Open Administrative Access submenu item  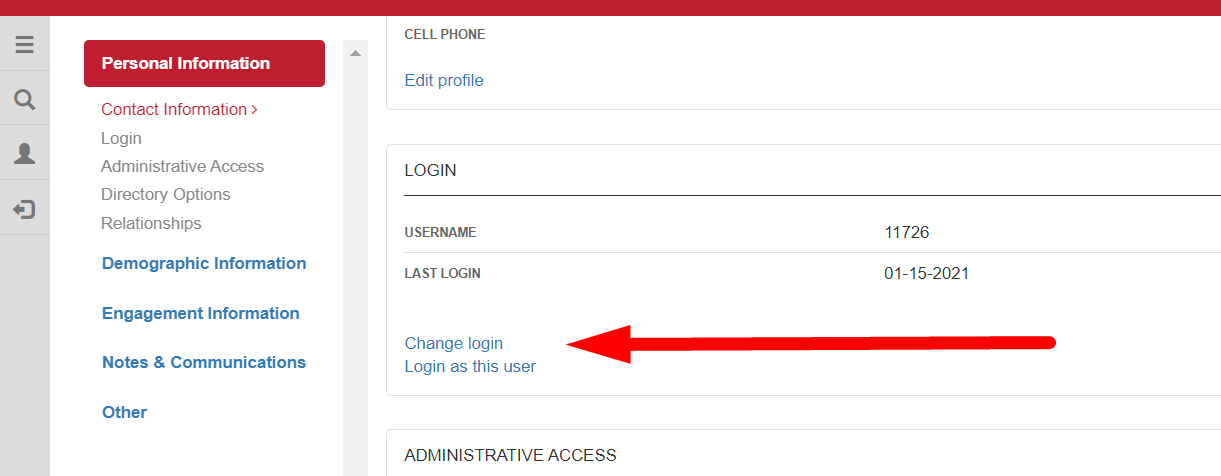[182, 166]
